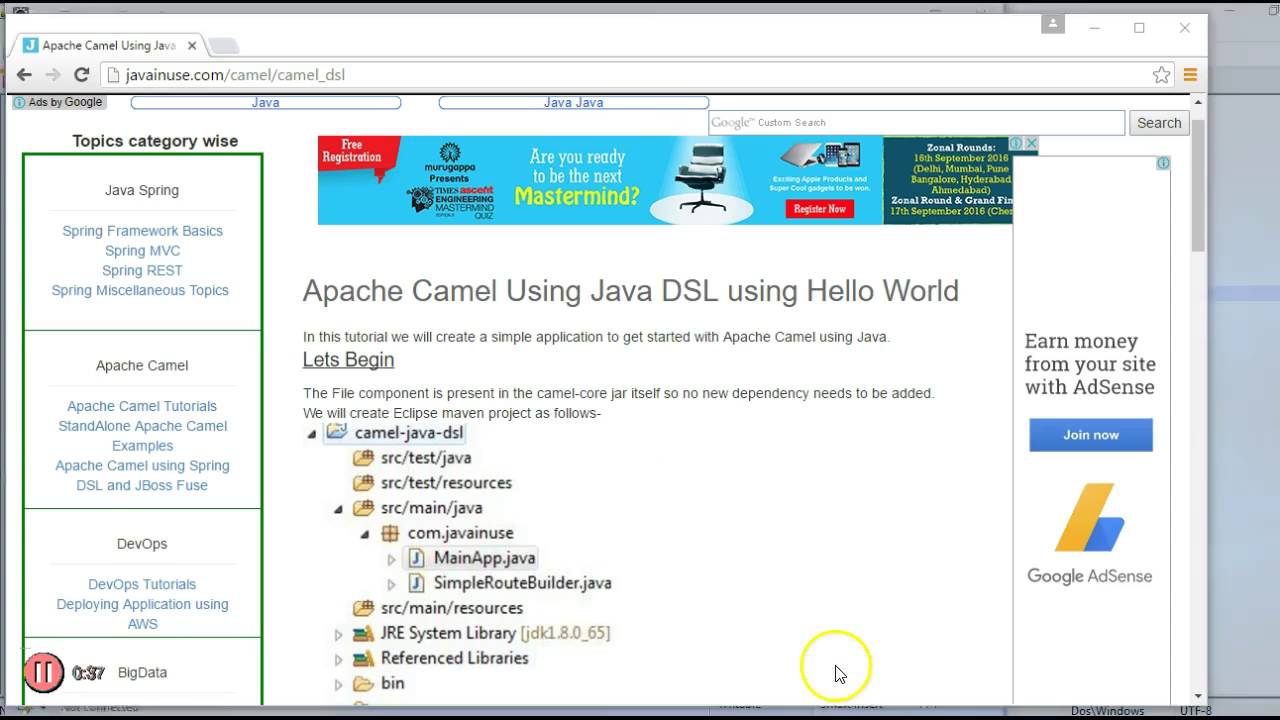Open Spring MVC link
The image size is (1280, 720).
click(142, 251)
